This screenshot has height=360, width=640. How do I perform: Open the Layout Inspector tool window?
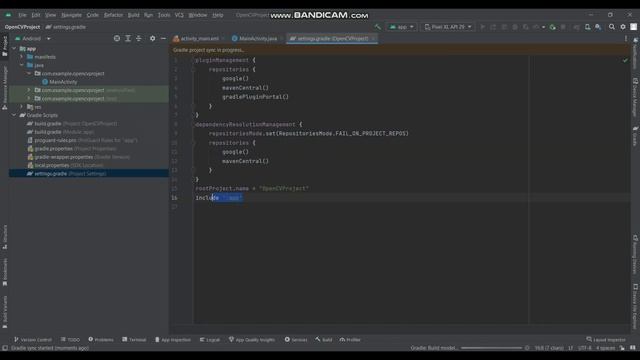tap(606, 340)
